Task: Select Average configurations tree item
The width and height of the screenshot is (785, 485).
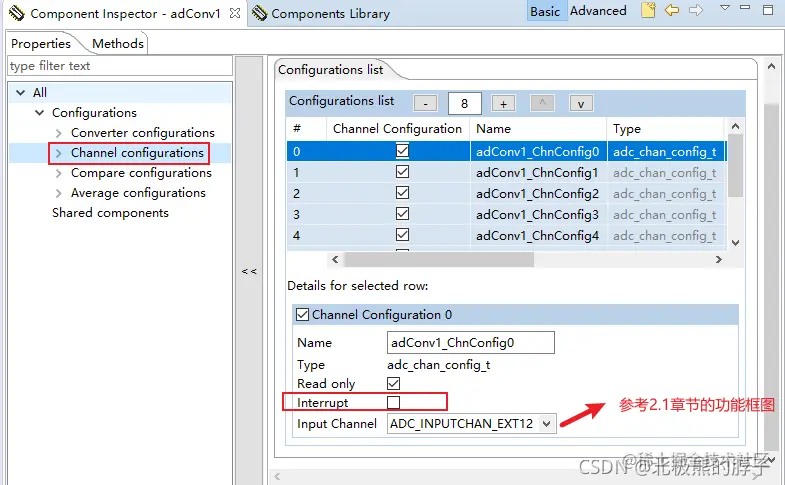Action: [x=138, y=193]
